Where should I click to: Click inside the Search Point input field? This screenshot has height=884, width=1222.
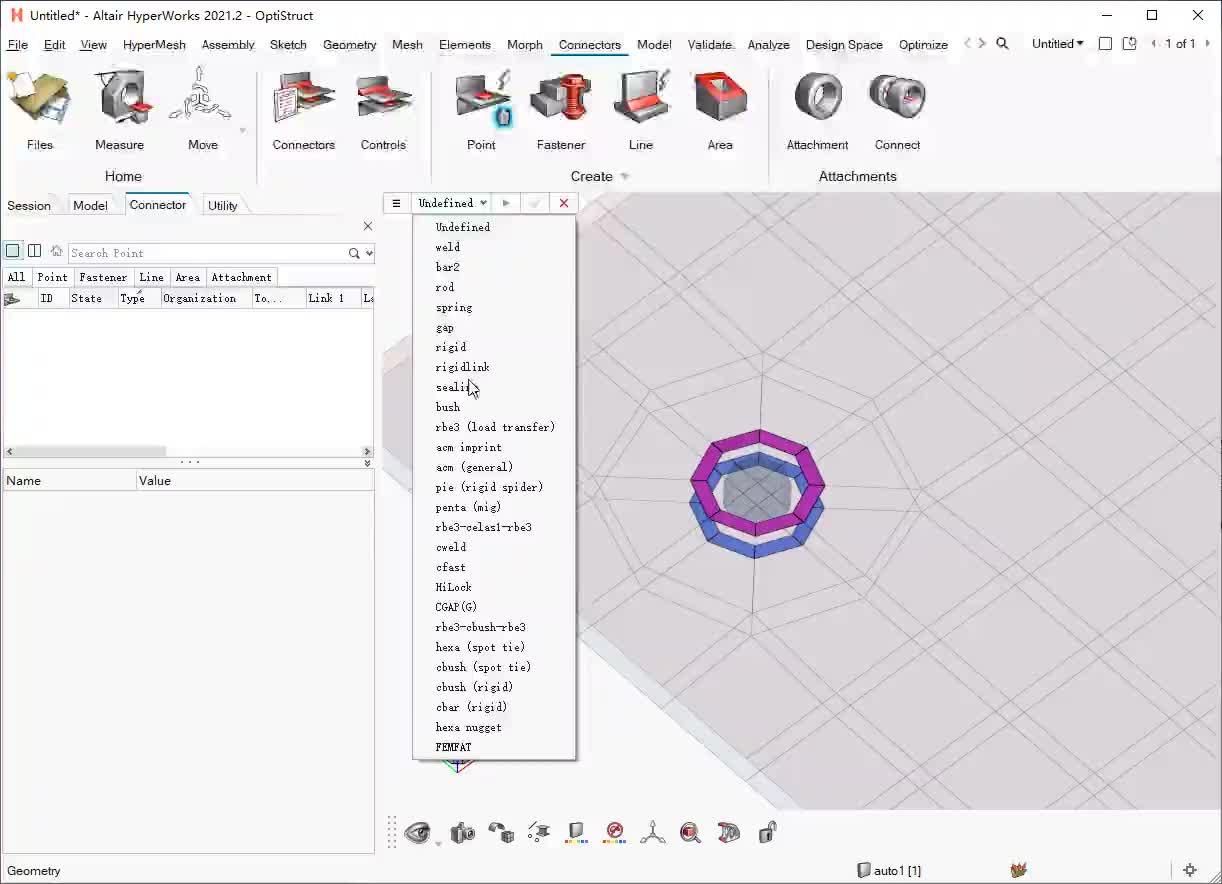pyautogui.click(x=200, y=252)
